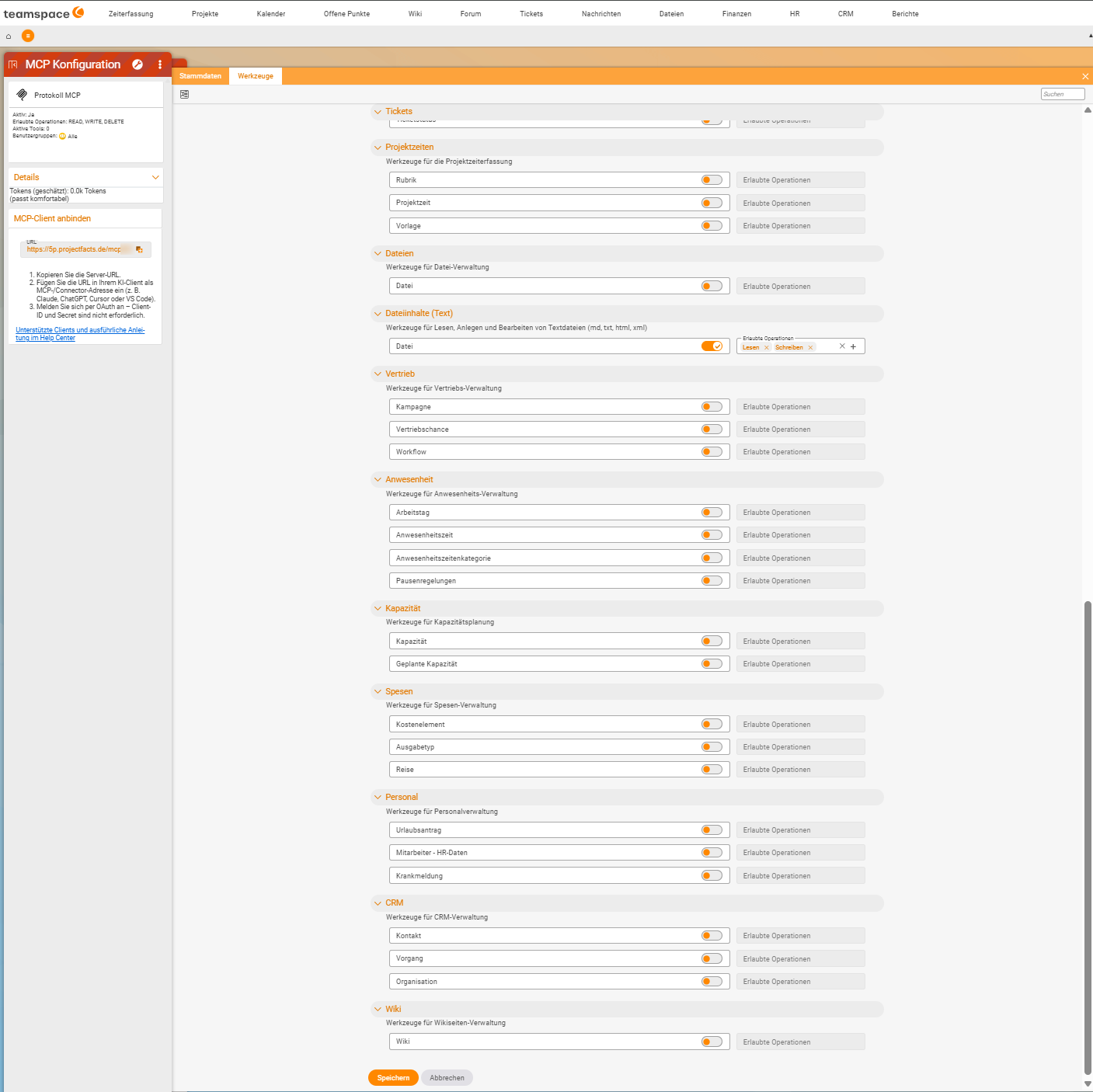
Task: Click the Suchen search field
Action: coord(1063,94)
